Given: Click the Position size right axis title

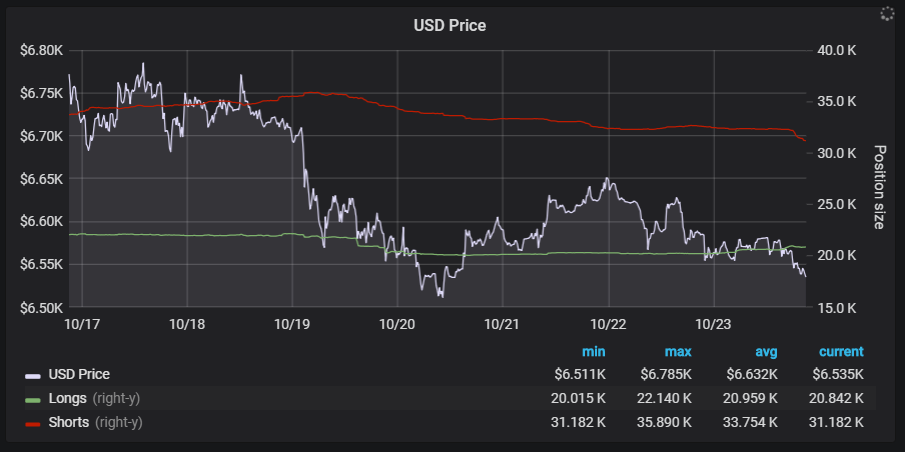Looking at the screenshot, I should tap(879, 187).
